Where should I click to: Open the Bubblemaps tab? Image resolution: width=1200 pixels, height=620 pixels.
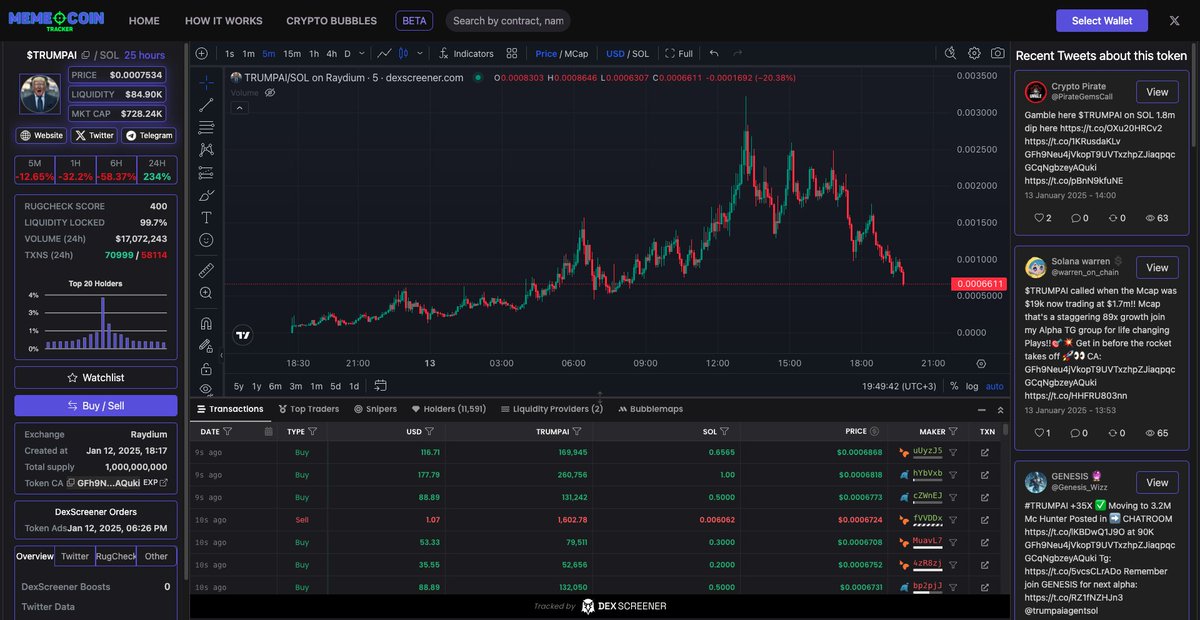pyautogui.click(x=650, y=409)
